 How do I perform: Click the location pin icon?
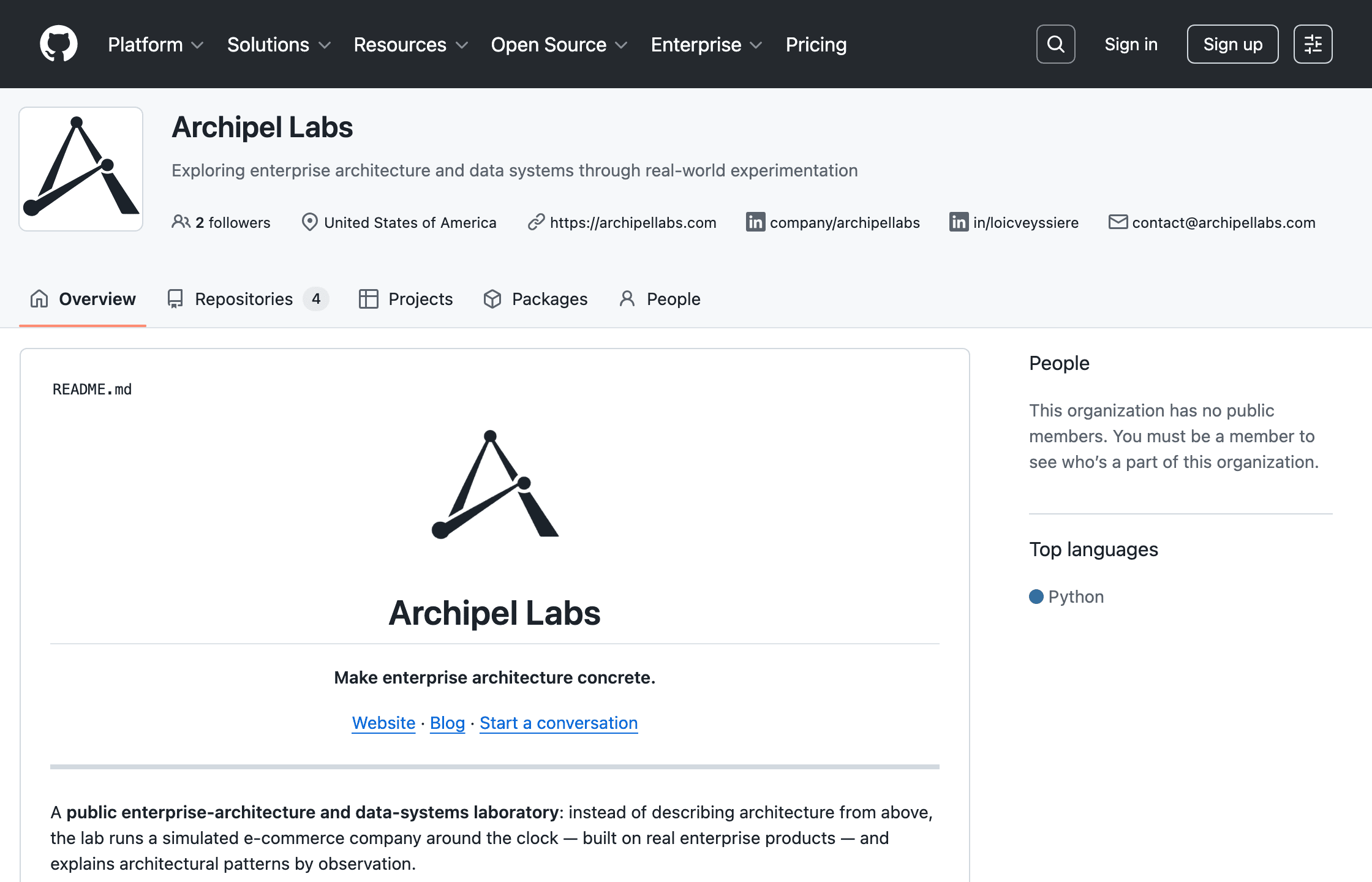(310, 222)
